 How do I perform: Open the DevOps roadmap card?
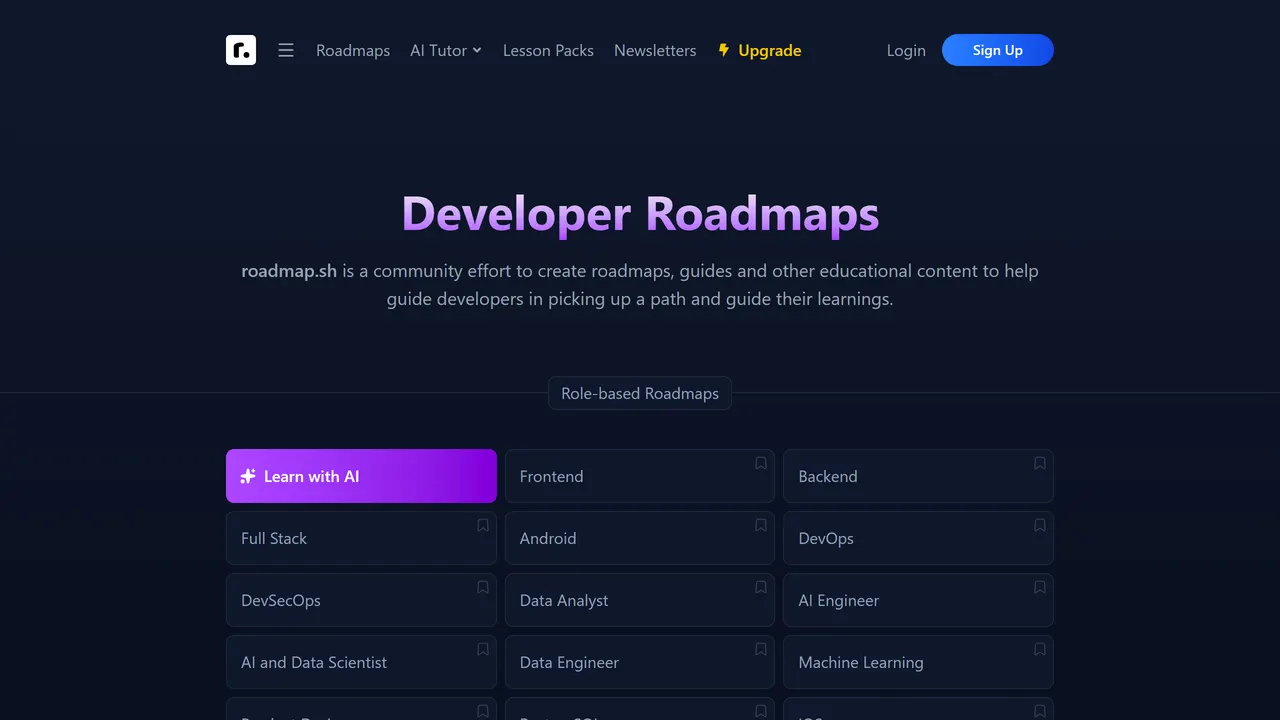click(918, 538)
